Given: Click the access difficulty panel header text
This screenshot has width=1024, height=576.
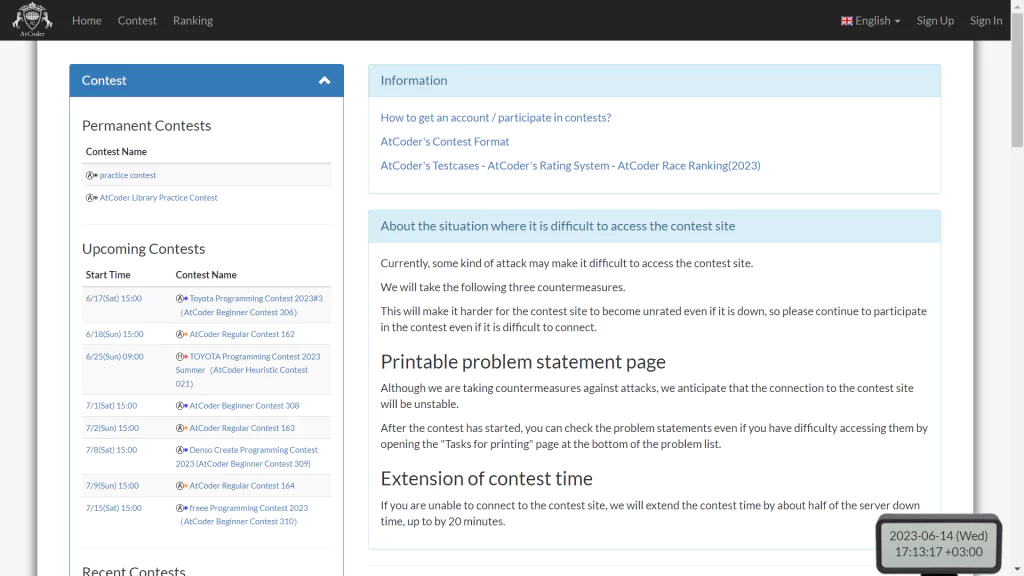Looking at the screenshot, I should tap(558, 226).
